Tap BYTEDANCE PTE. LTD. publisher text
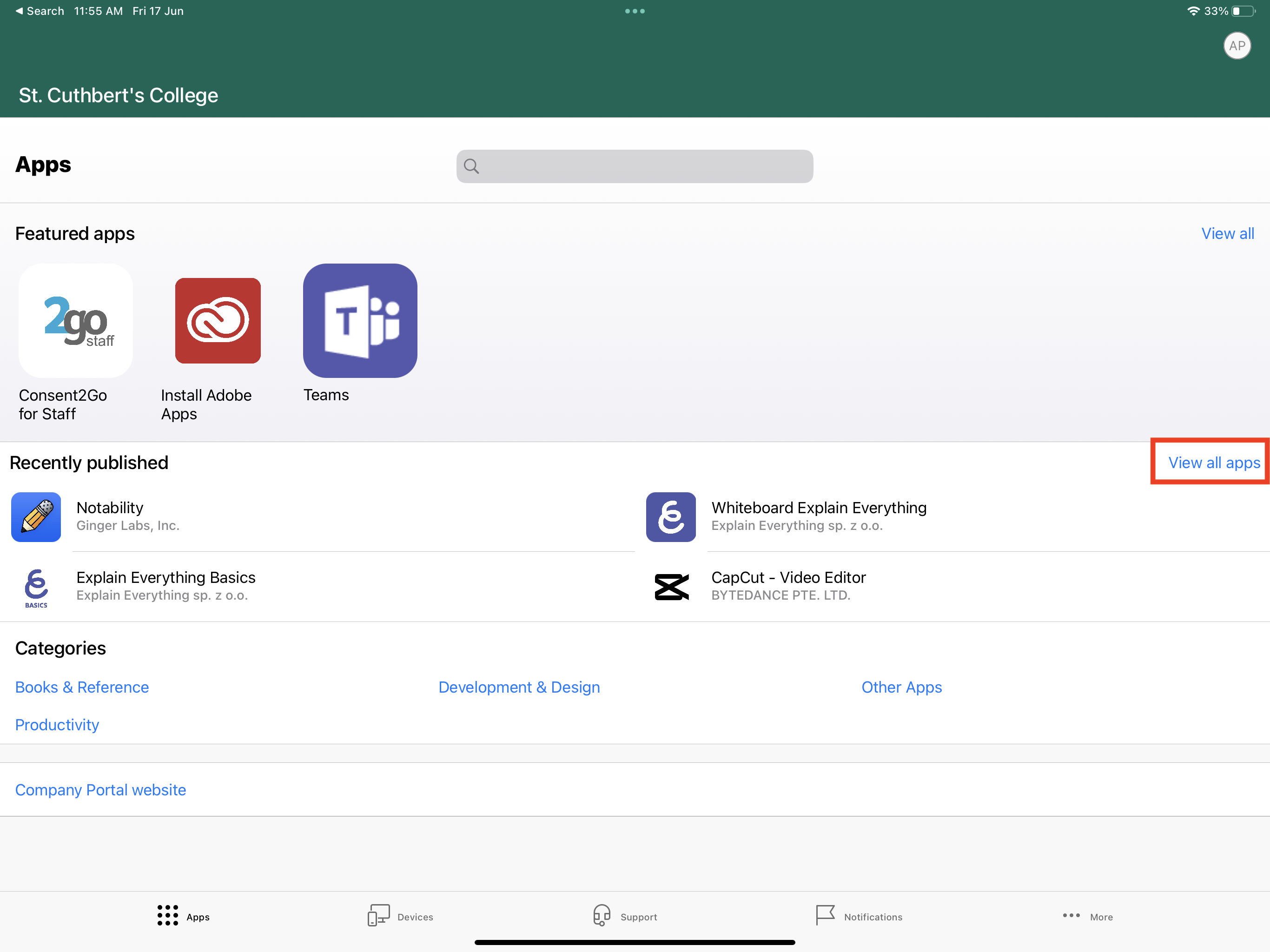Image resolution: width=1270 pixels, height=952 pixels. [x=781, y=595]
